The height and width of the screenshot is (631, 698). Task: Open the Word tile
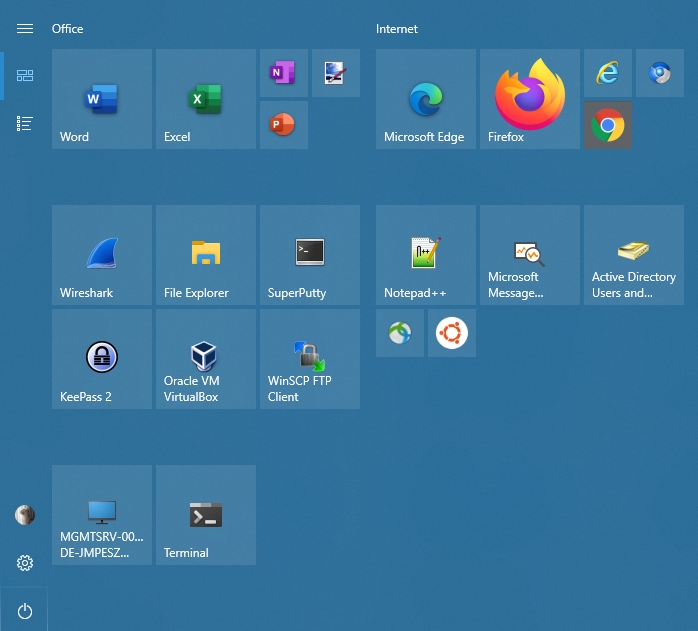pos(102,99)
